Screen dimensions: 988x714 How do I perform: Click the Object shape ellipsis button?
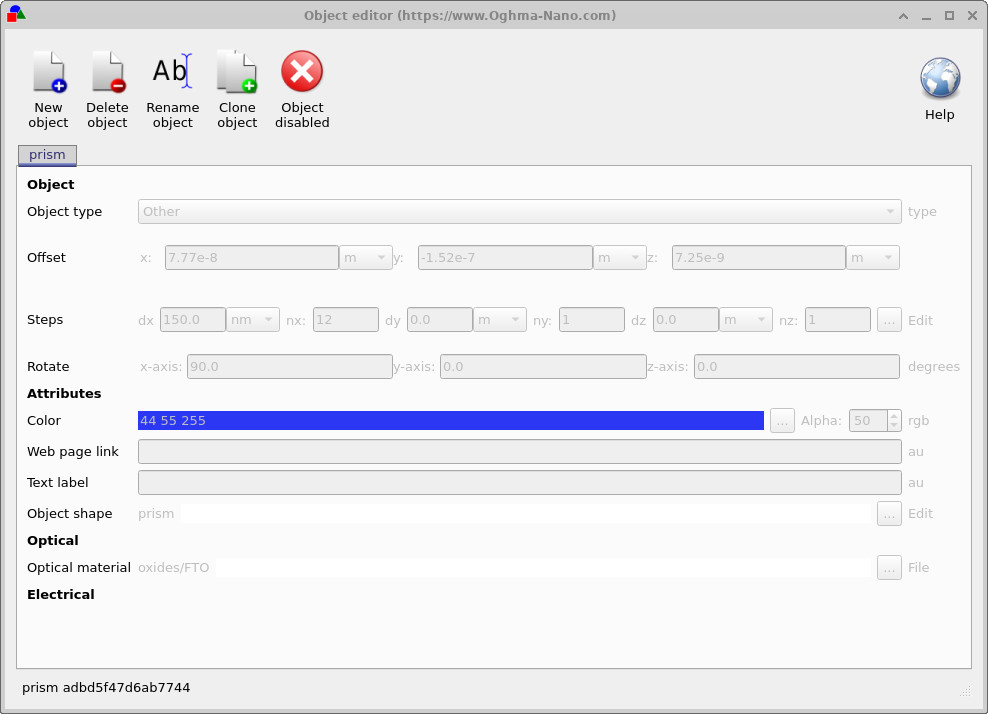(889, 514)
